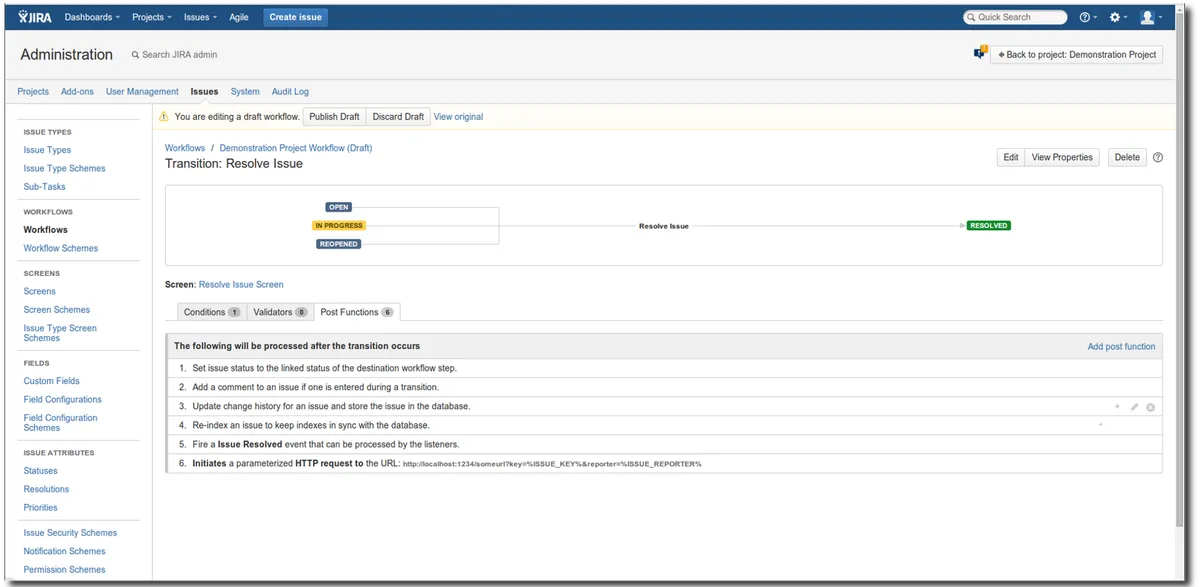This screenshot has width=1200, height=587.
Task: Open Field Configurations in sidebar
Action: (63, 399)
